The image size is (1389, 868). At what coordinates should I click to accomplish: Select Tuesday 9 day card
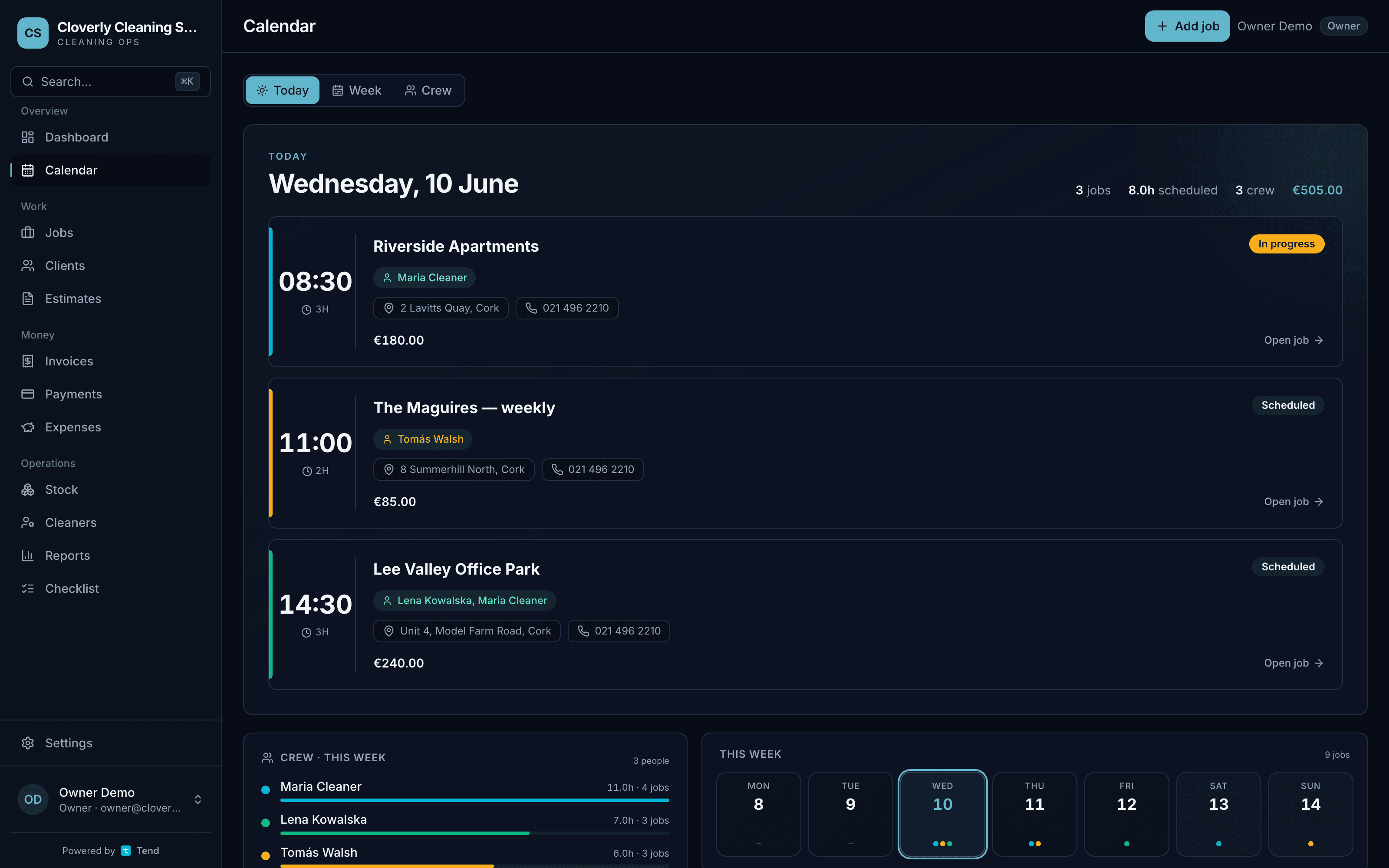pos(851,814)
